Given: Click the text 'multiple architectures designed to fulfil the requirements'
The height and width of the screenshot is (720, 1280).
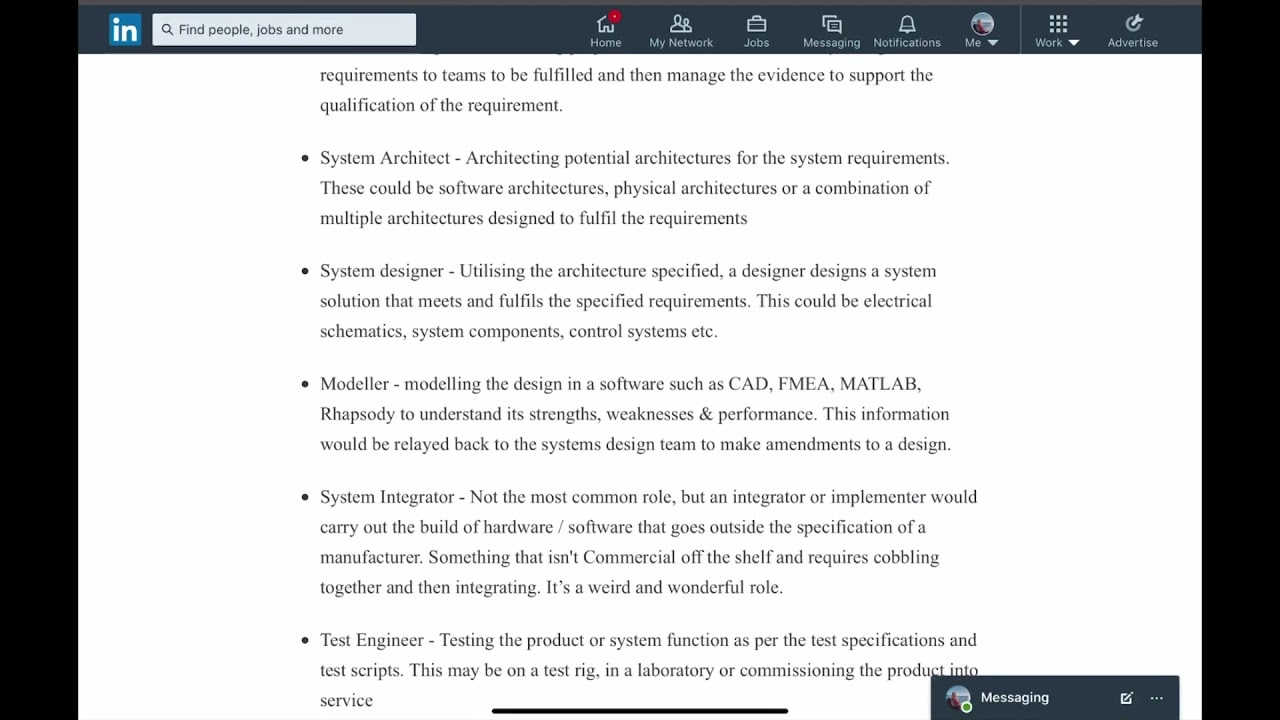Looking at the screenshot, I should pyautogui.click(x=533, y=218).
